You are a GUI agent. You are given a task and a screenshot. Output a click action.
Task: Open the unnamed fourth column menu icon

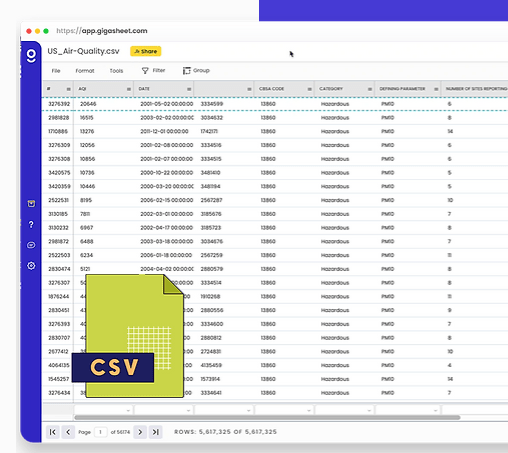point(249,89)
